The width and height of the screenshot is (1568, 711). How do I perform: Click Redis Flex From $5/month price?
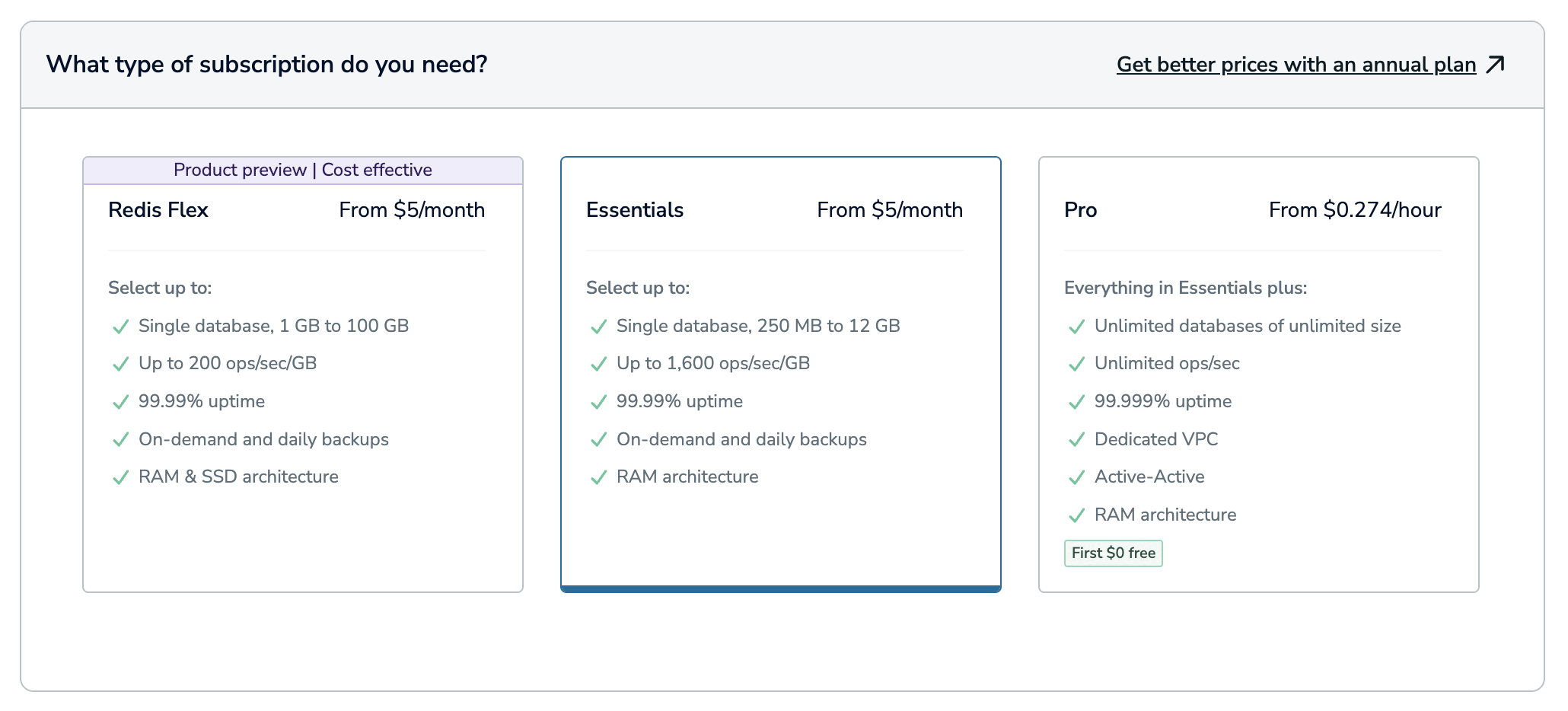412,210
